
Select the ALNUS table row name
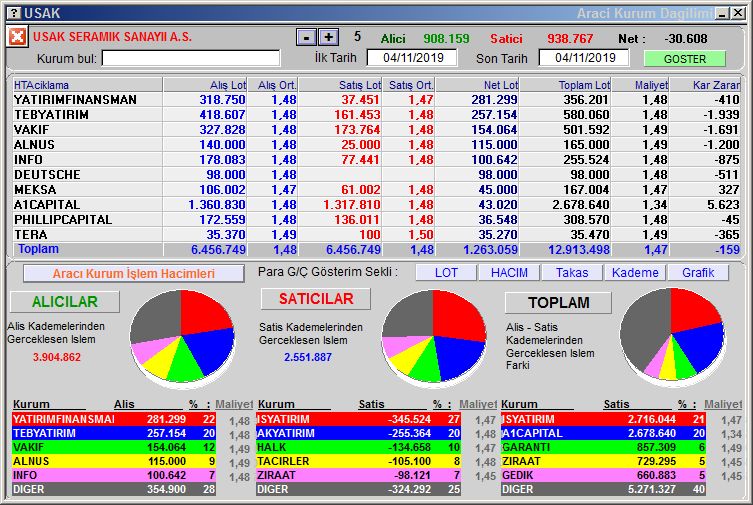pyautogui.click(x=34, y=144)
